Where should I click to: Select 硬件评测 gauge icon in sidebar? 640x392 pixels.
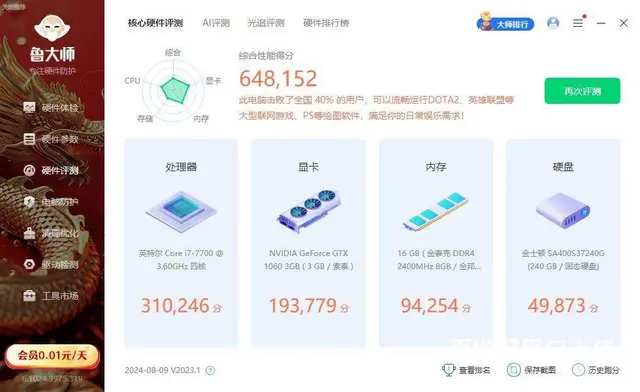pyautogui.click(x=29, y=170)
